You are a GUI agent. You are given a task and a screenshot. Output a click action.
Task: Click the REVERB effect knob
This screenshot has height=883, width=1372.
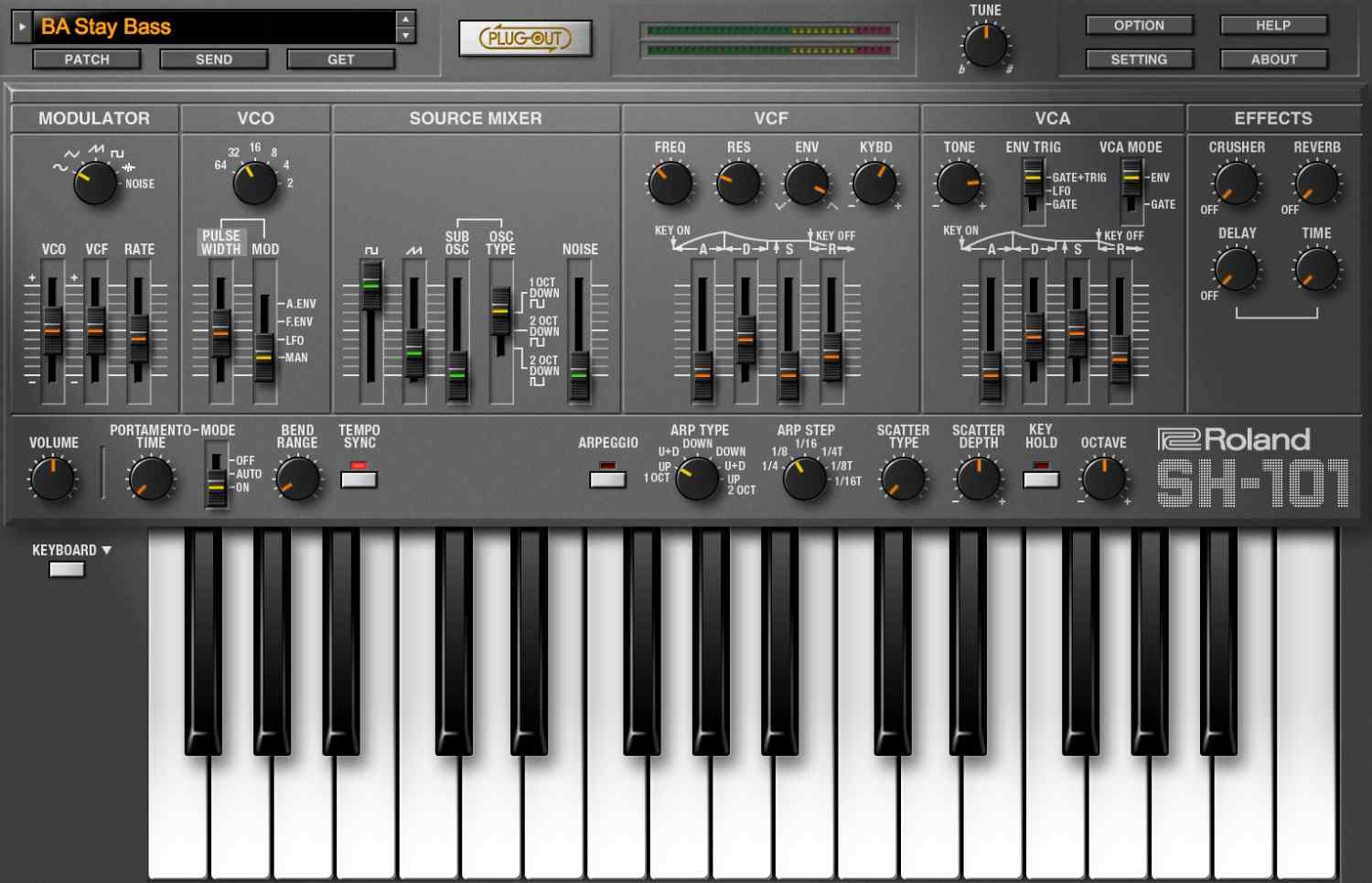tap(1315, 182)
